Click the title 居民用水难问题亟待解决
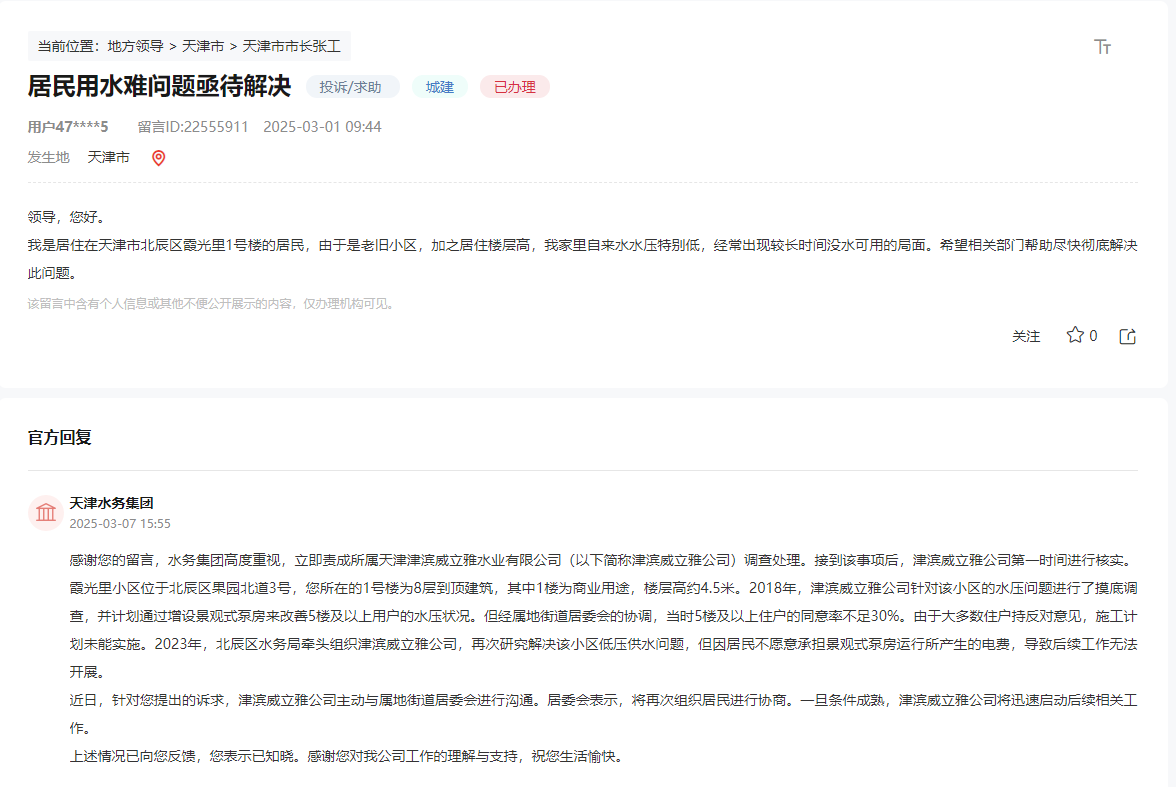The width and height of the screenshot is (1176, 787). pos(159,86)
